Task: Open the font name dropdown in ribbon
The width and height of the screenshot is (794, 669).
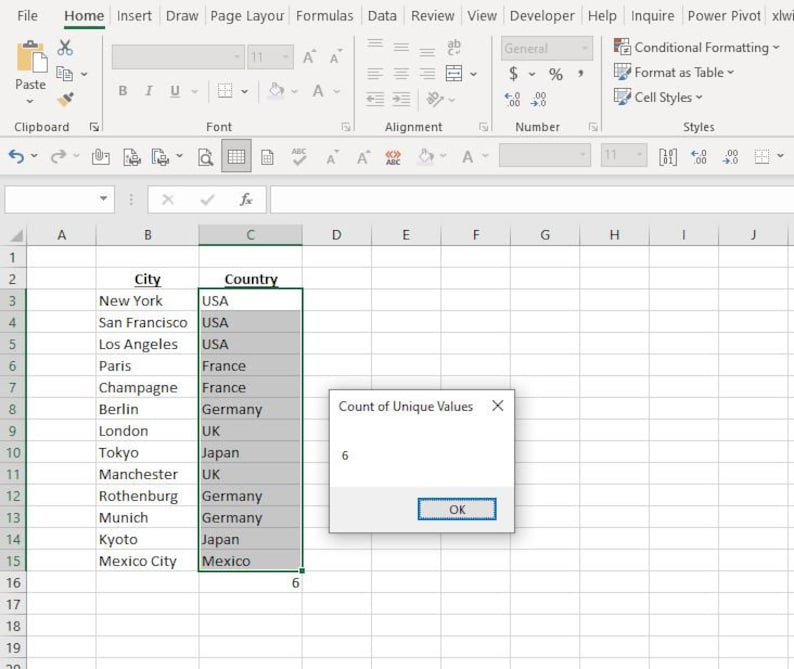Action: [236, 57]
